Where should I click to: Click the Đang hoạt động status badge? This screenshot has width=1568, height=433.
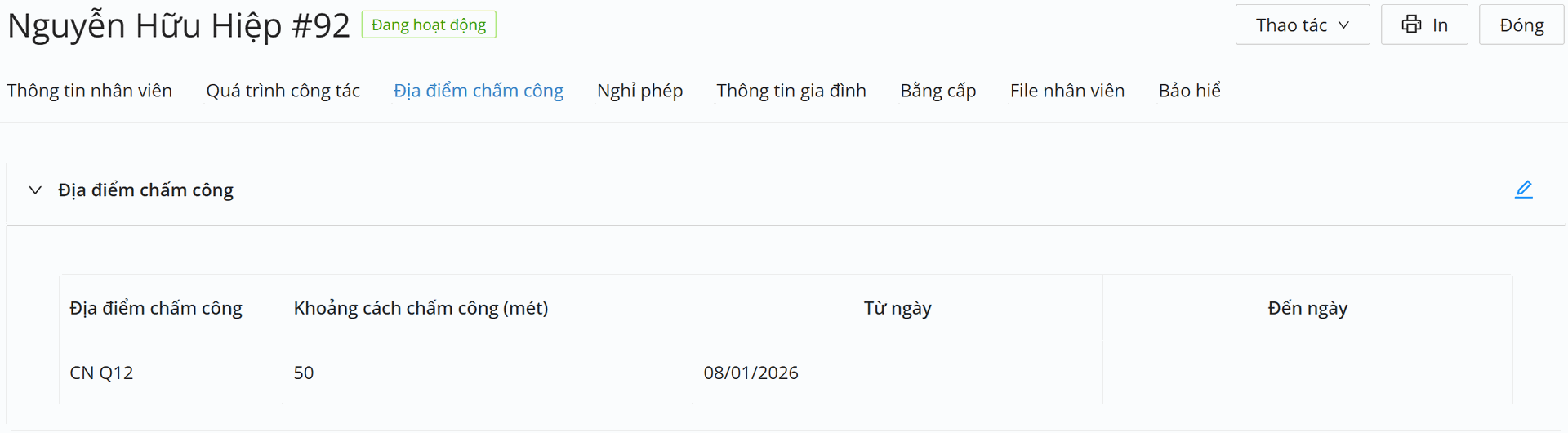click(429, 25)
